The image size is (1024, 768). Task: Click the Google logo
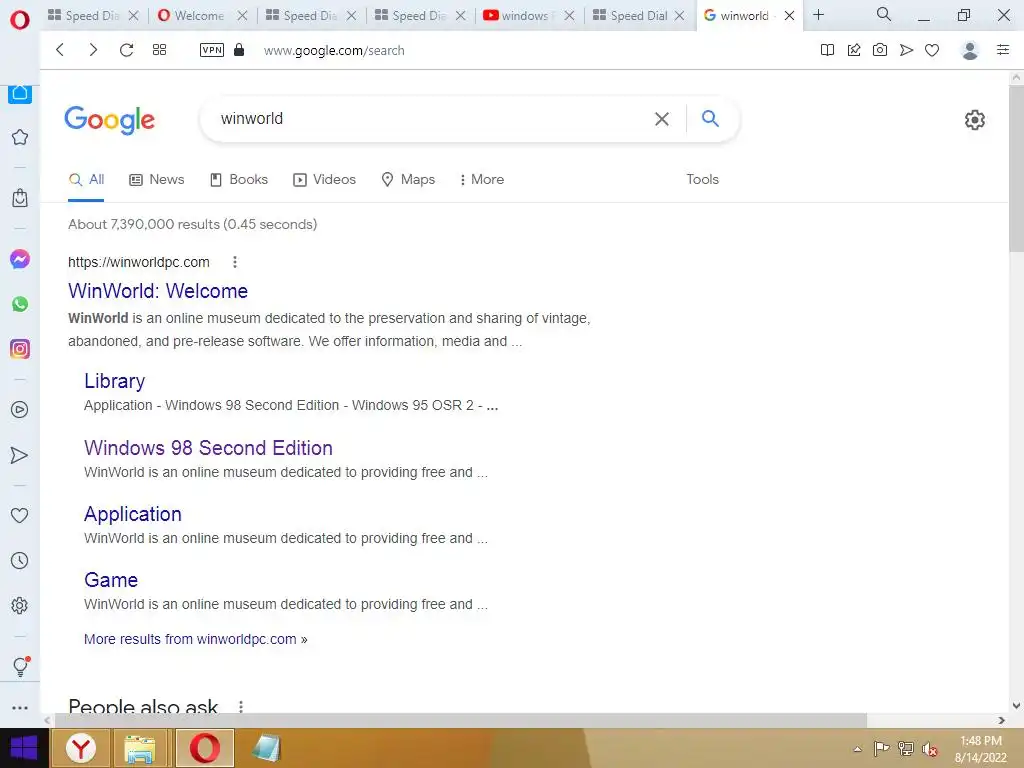click(x=110, y=120)
